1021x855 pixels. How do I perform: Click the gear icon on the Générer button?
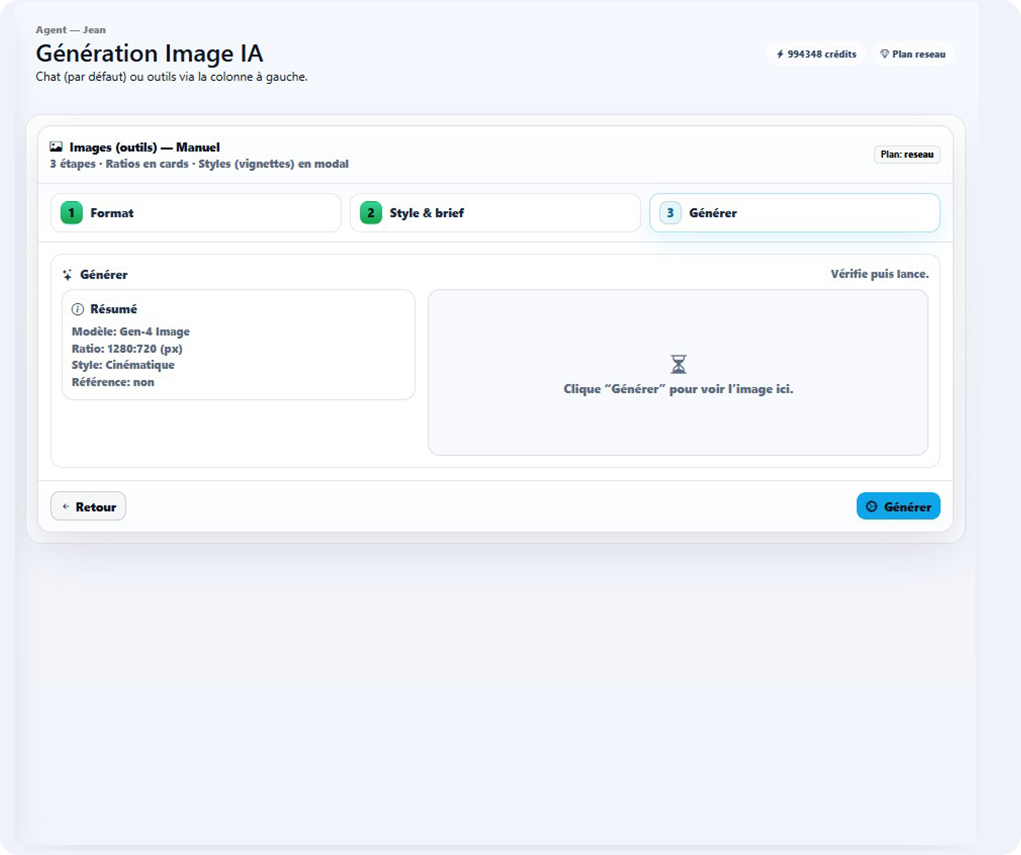[871, 506]
